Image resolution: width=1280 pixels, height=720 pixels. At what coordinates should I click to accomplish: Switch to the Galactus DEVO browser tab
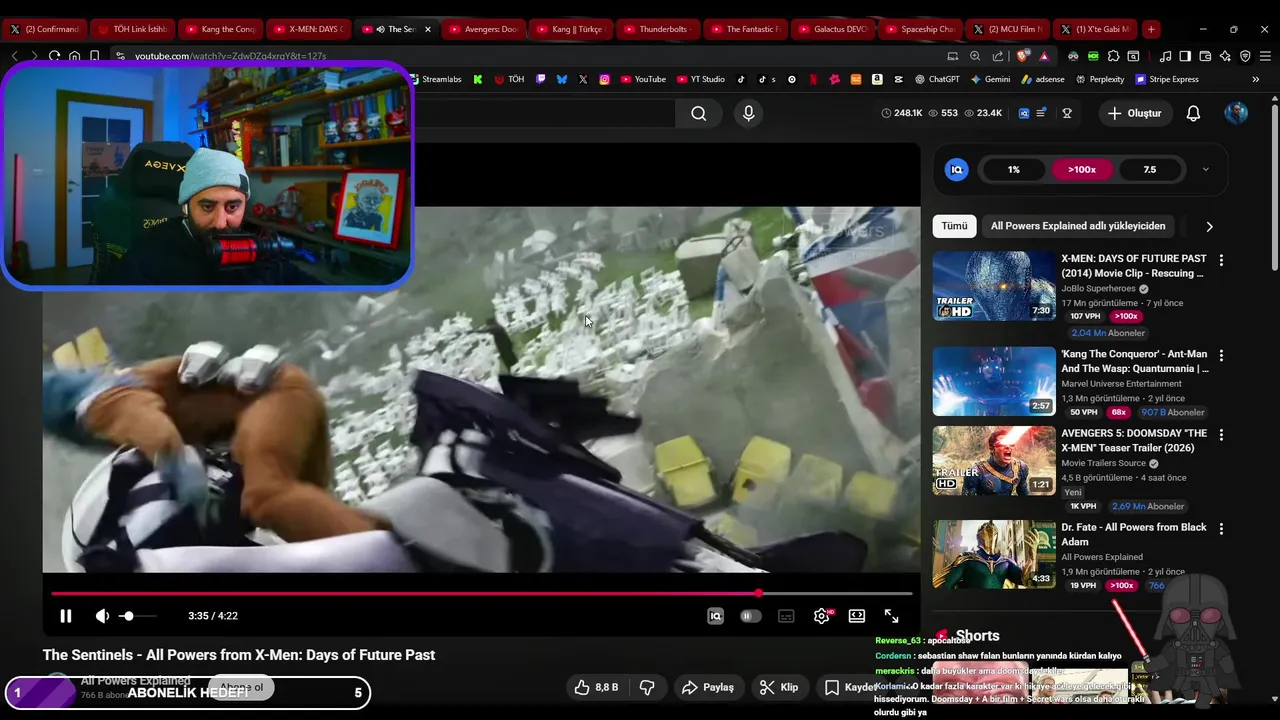click(832, 29)
